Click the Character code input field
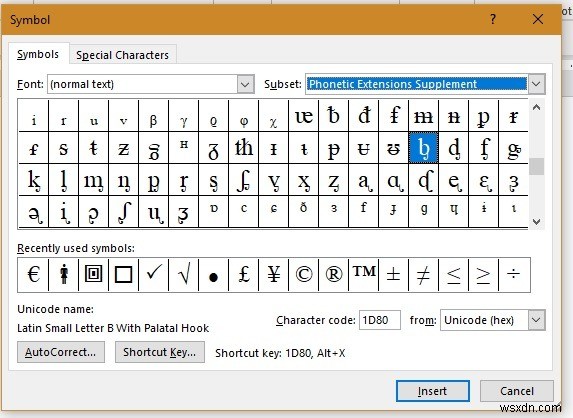This screenshot has width=573, height=418. click(x=380, y=320)
